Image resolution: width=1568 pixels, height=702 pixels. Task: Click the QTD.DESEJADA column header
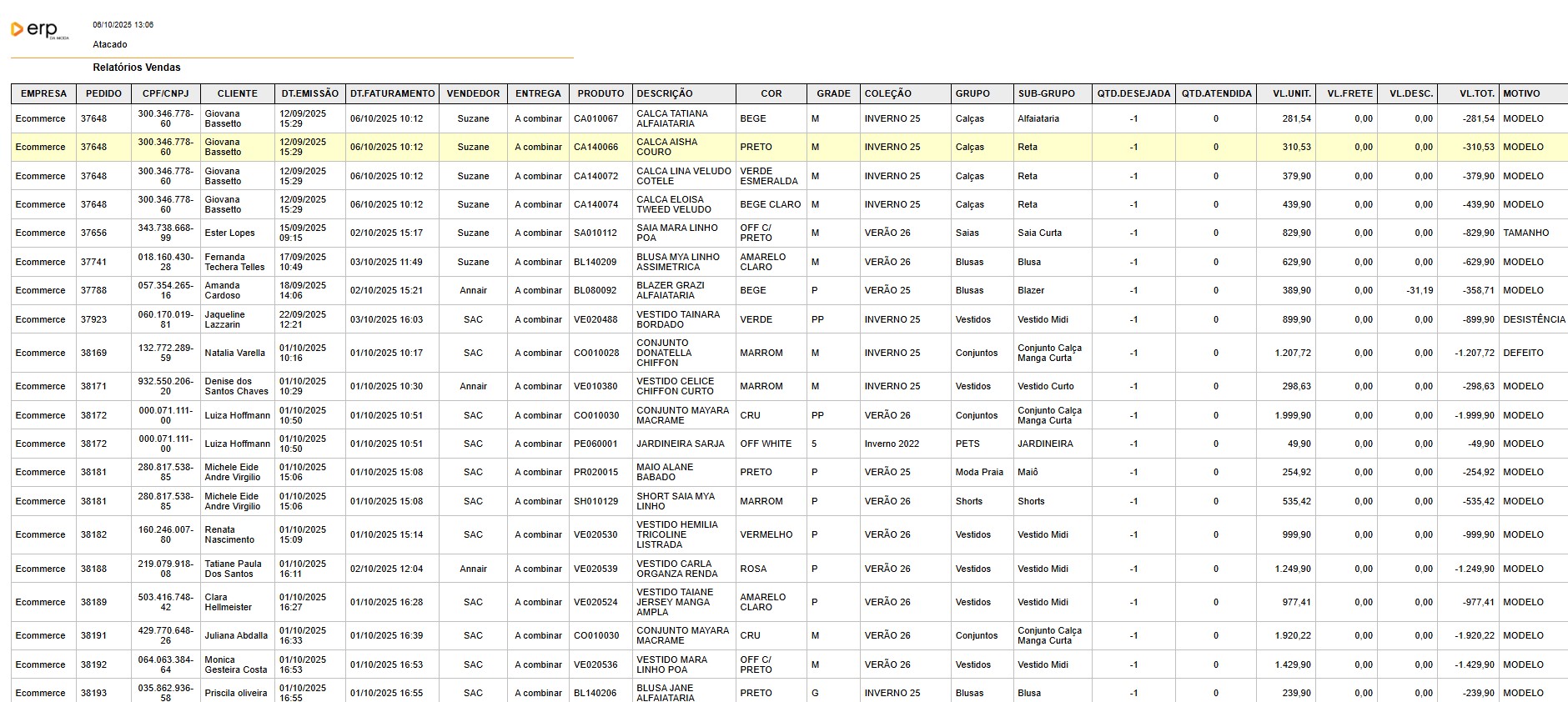[x=1133, y=94]
